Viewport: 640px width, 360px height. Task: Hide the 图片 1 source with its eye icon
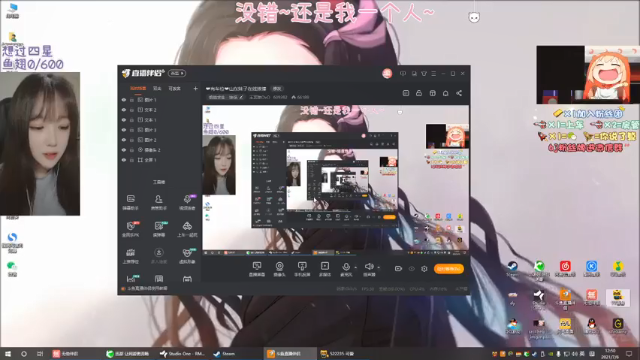(x=124, y=100)
